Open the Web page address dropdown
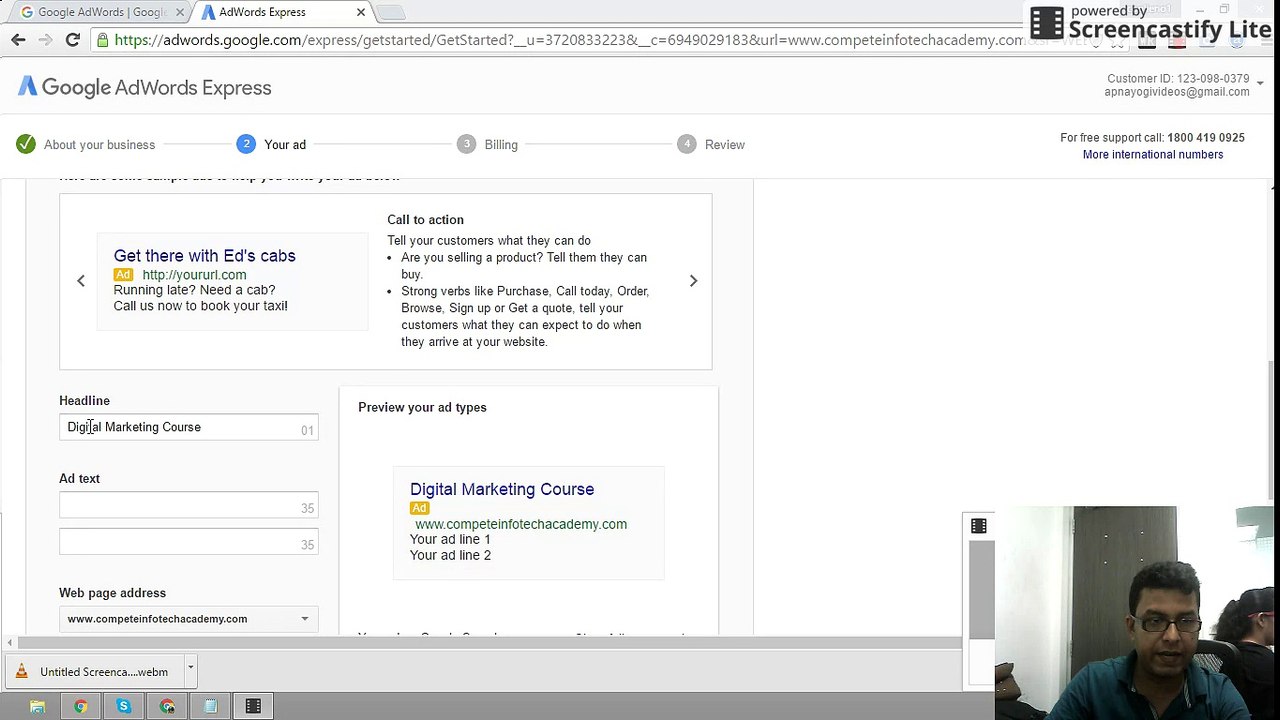 [188, 619]
